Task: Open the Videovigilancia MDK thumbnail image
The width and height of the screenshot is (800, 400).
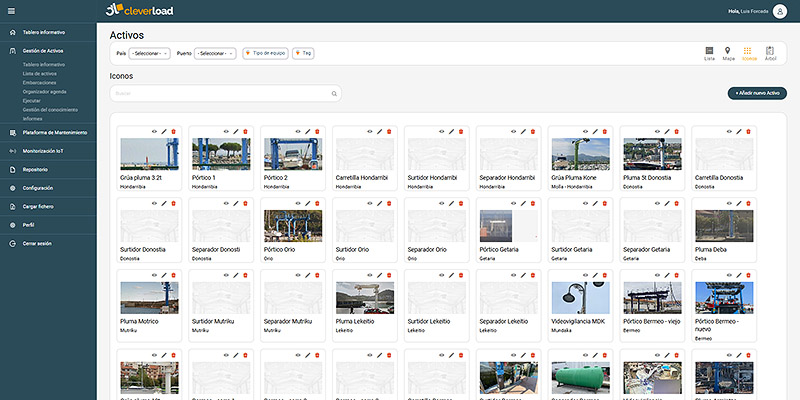Action: [x=580, y=297]
